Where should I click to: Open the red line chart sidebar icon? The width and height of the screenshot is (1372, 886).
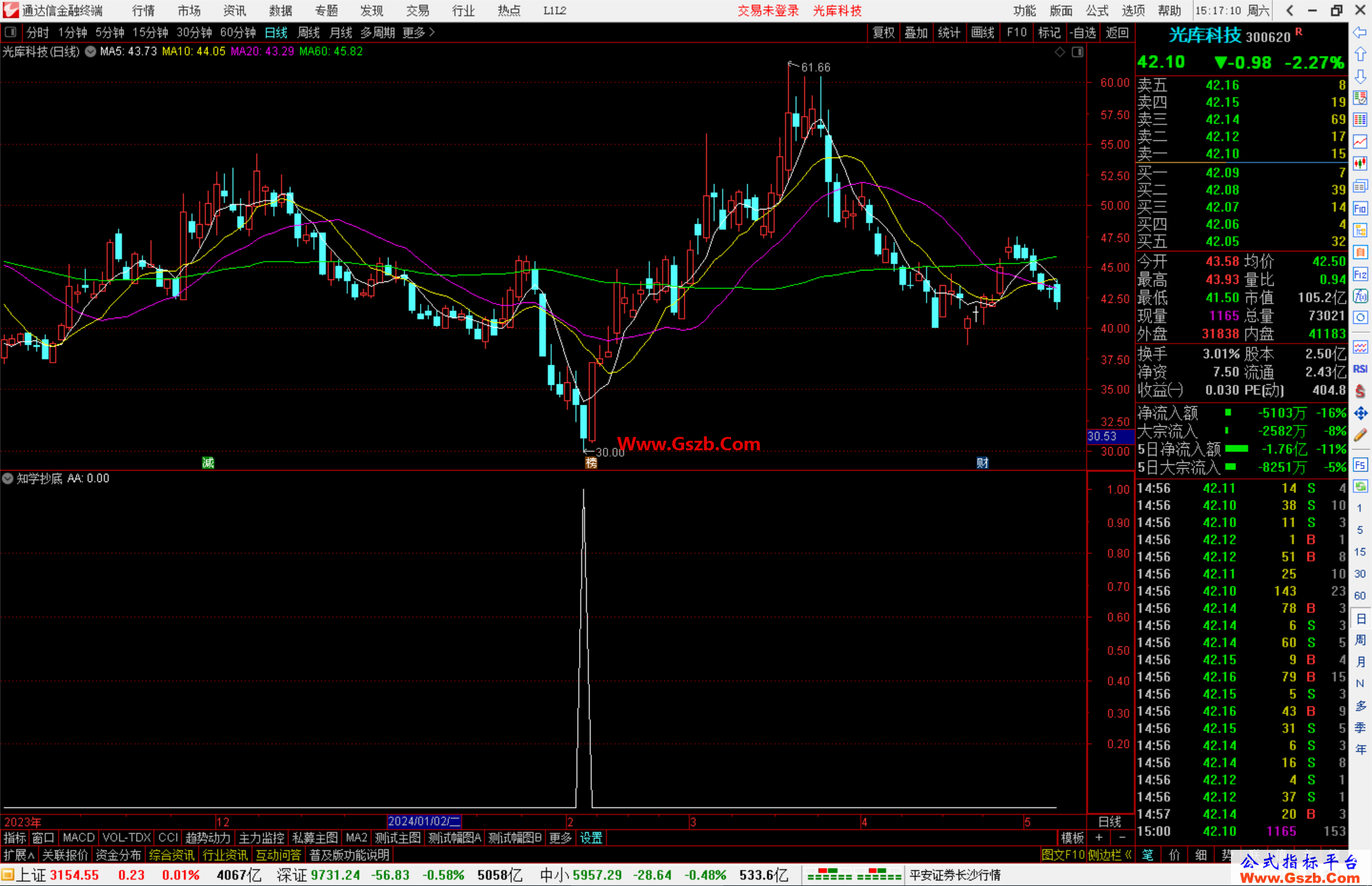click(x=1360, y=142)
